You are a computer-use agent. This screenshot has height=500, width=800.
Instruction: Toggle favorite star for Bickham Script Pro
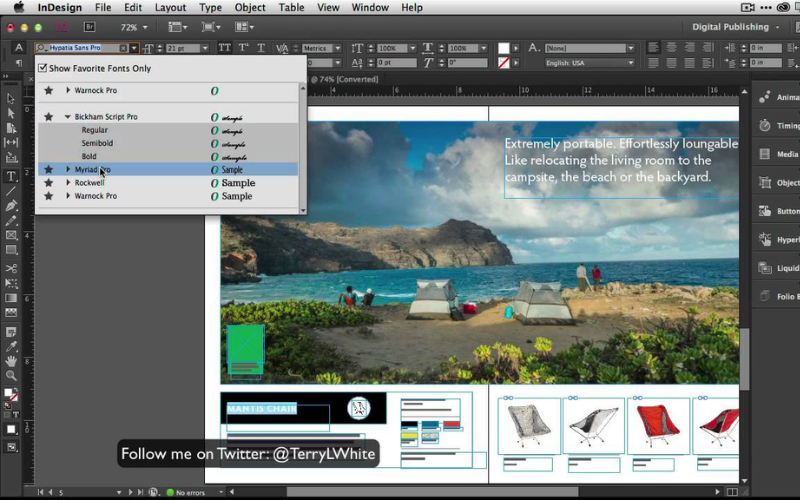[47, 117]
